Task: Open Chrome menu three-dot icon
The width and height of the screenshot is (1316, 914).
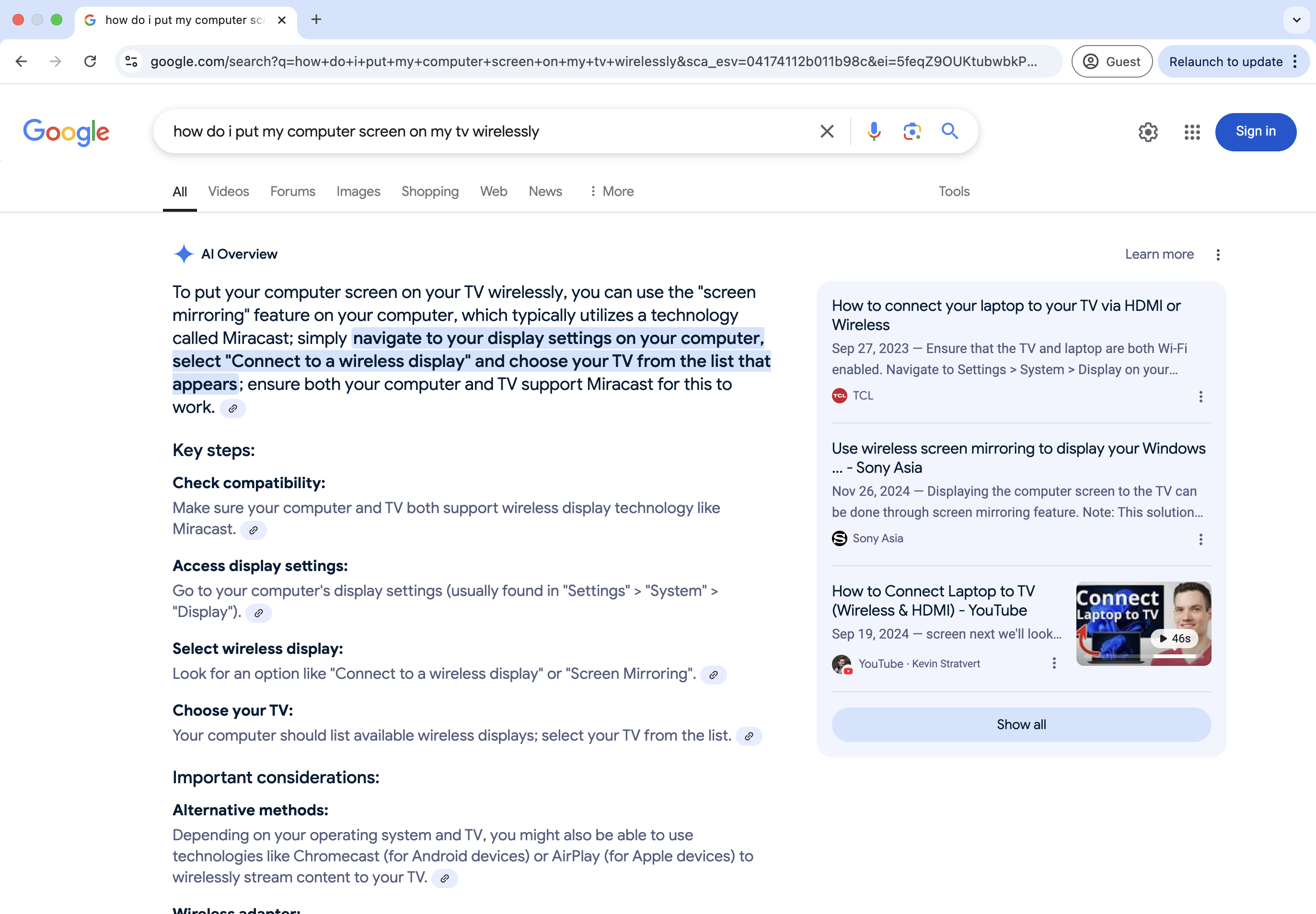Action: click(1295, 61)
